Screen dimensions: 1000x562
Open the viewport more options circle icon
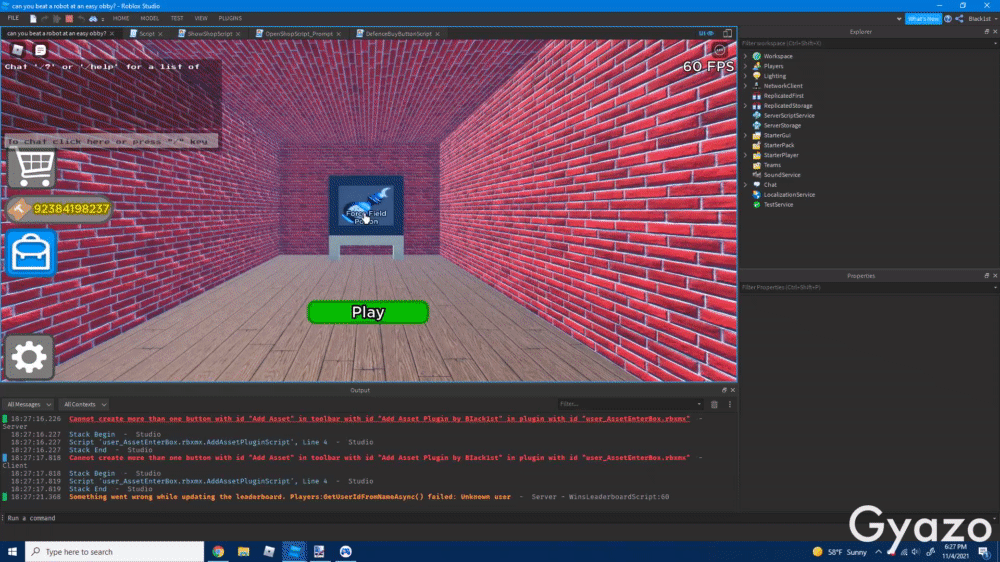719,50
